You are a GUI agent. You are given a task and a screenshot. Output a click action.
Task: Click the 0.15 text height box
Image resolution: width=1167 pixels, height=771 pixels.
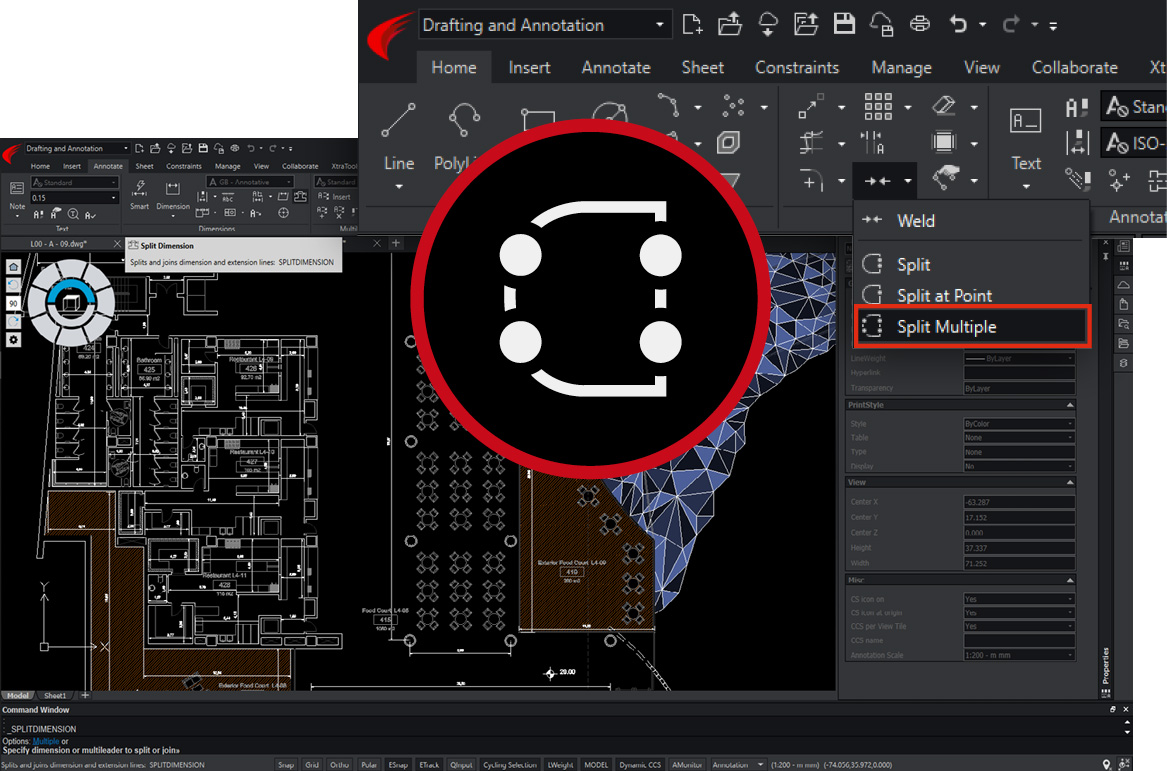[x=74, y=198]
